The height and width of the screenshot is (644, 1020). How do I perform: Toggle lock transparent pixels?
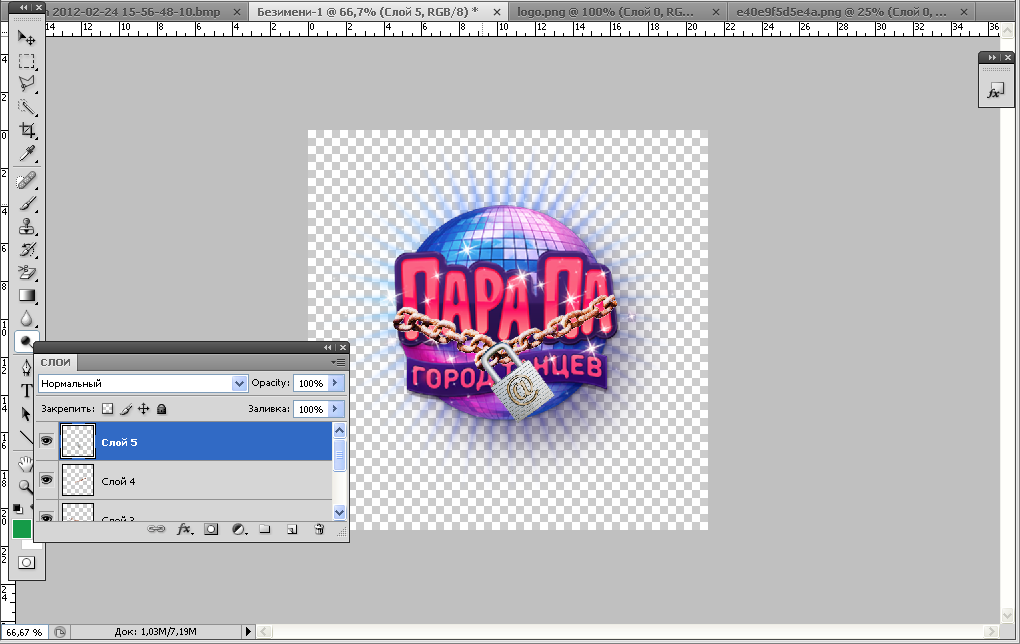tap(107, 409)
